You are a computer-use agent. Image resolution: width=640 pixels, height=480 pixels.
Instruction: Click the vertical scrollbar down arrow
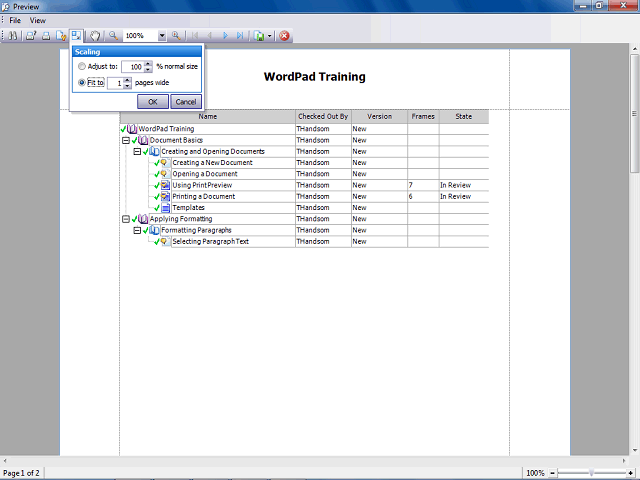click(x=634, y=451)
